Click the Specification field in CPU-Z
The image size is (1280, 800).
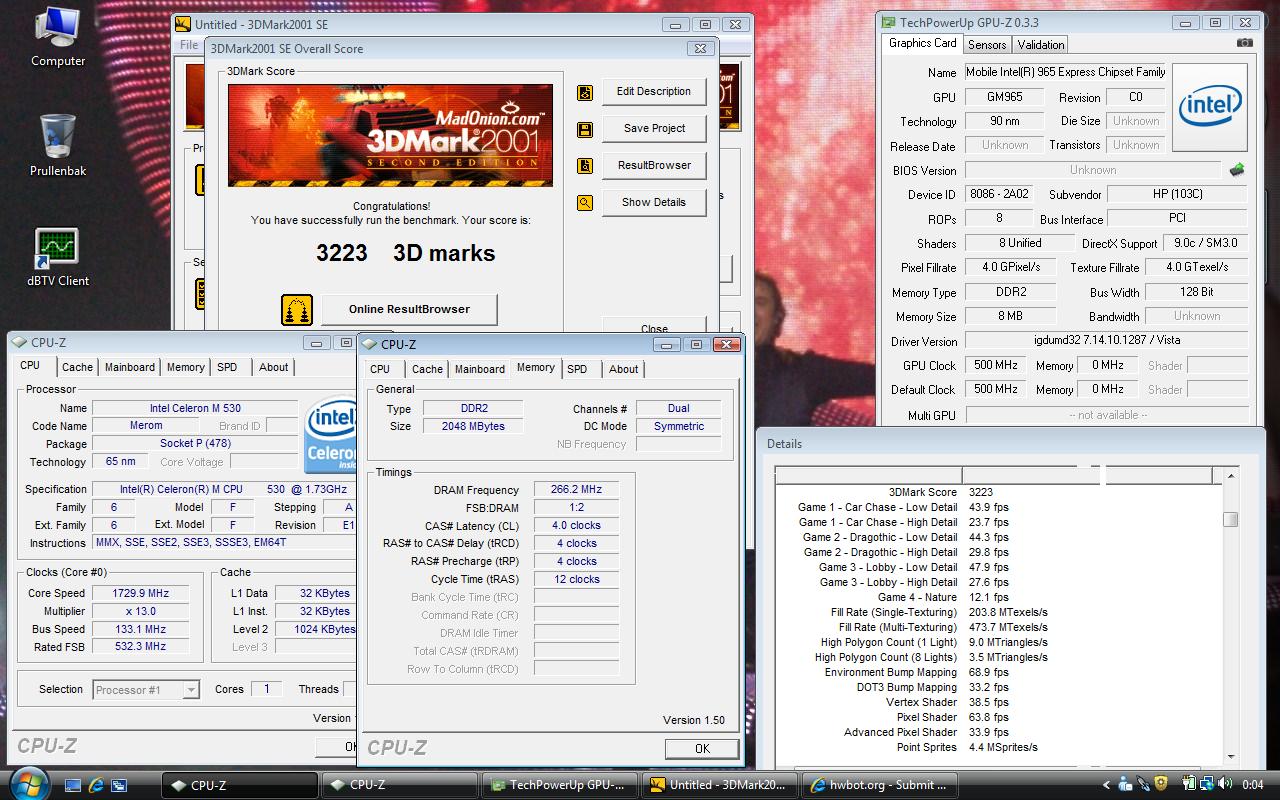coord(223,489)
